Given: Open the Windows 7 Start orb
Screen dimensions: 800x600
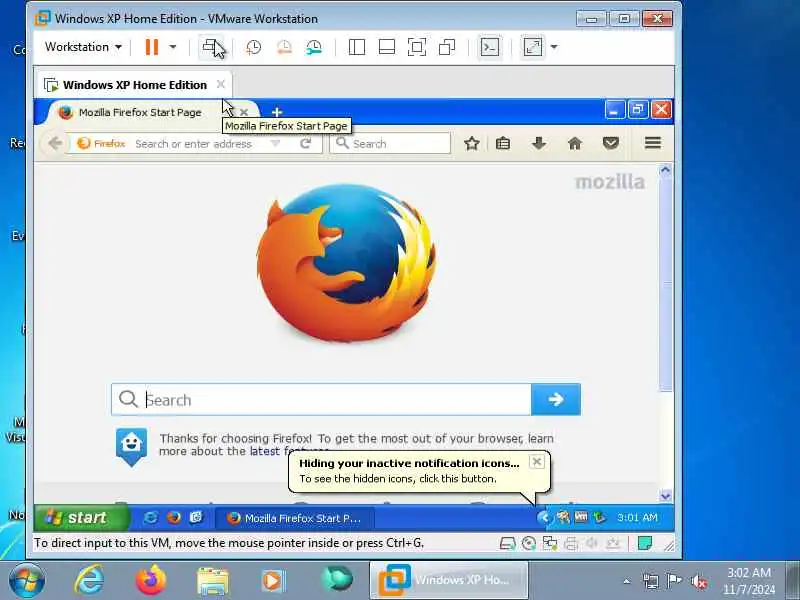Looking at the screenshot, I should coord(27,581).
